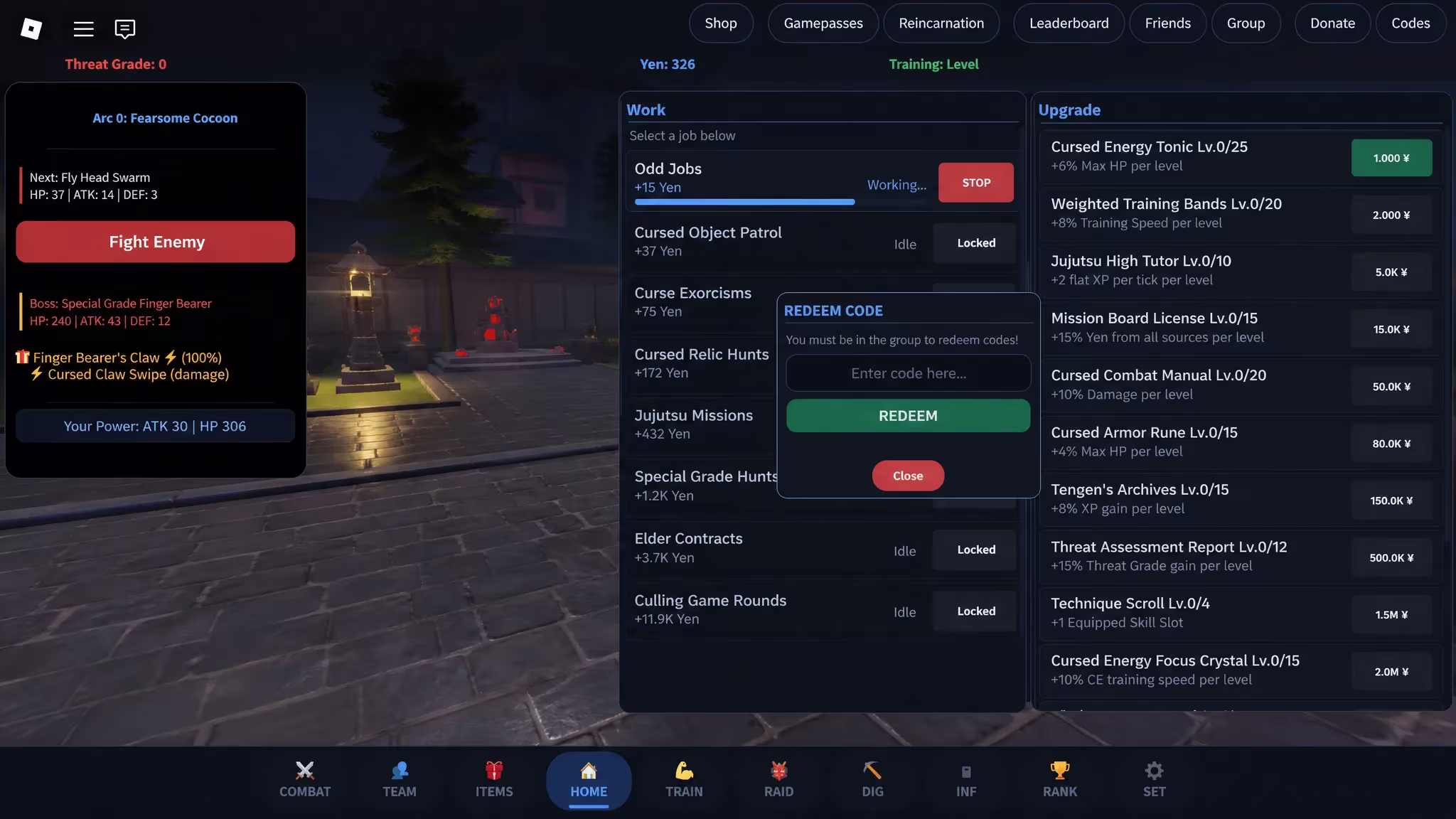
Task: Buy Threat Assessment Report for 500.0K ¥
Action: pyautogui.click(x=1391, y=558)
